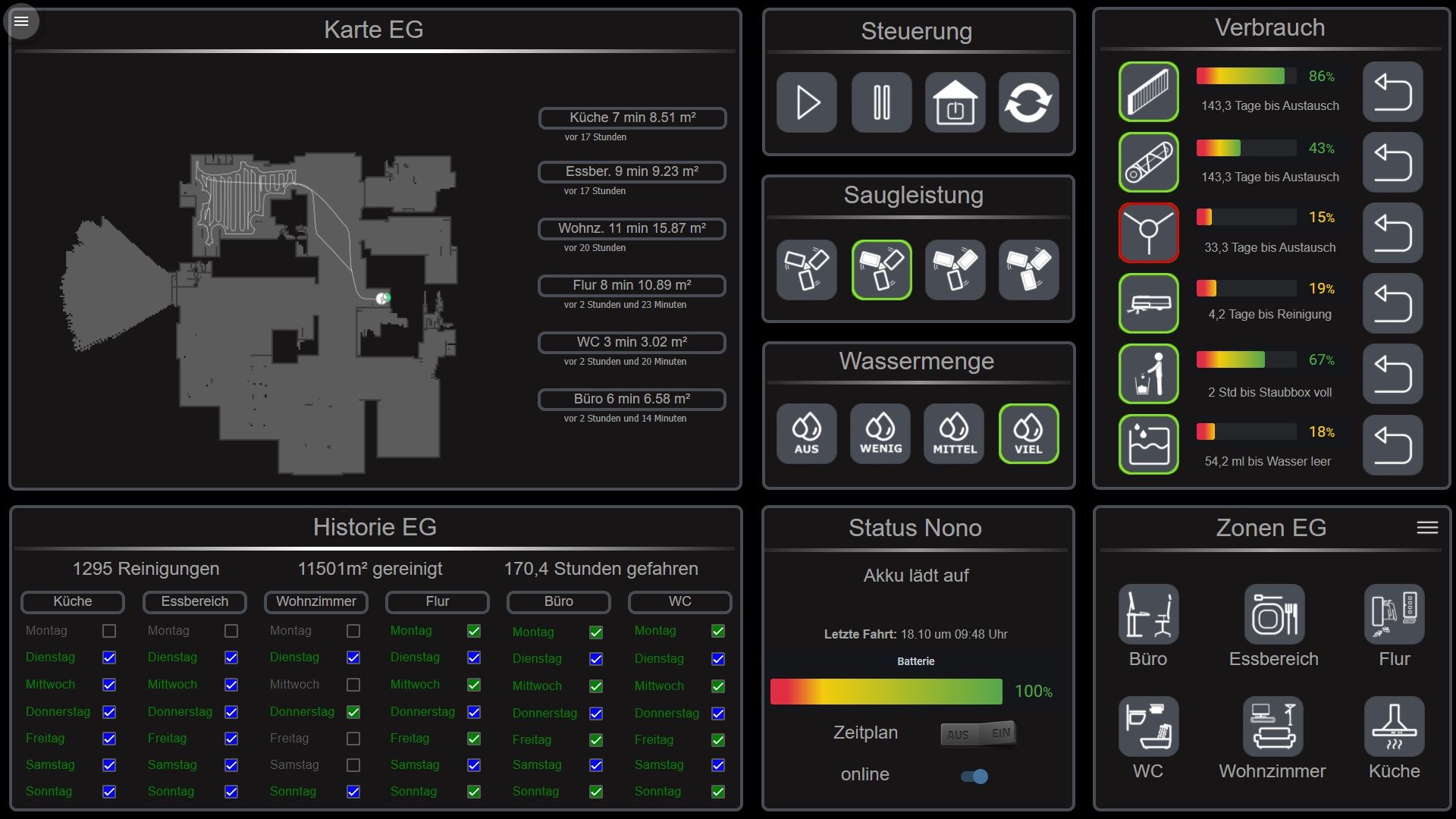Image resolution: width=1456 pixels, height=819 pixels.
Task: Turn water amount AUS
Action: tap(806, 434)
